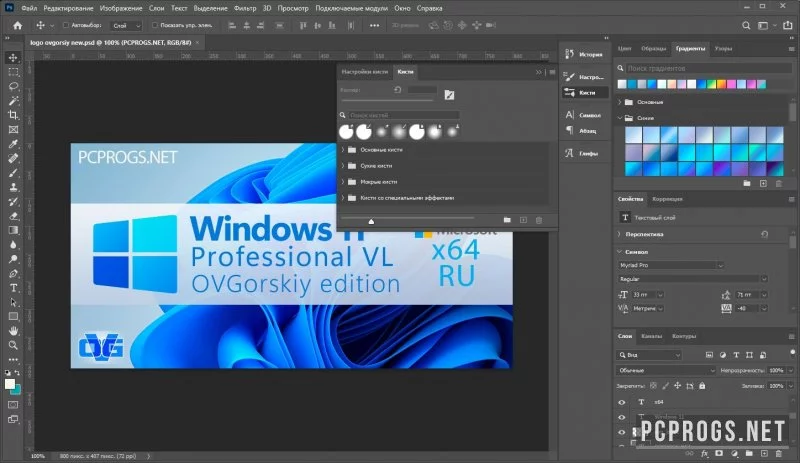Select the Frame tool

(13, 130)
